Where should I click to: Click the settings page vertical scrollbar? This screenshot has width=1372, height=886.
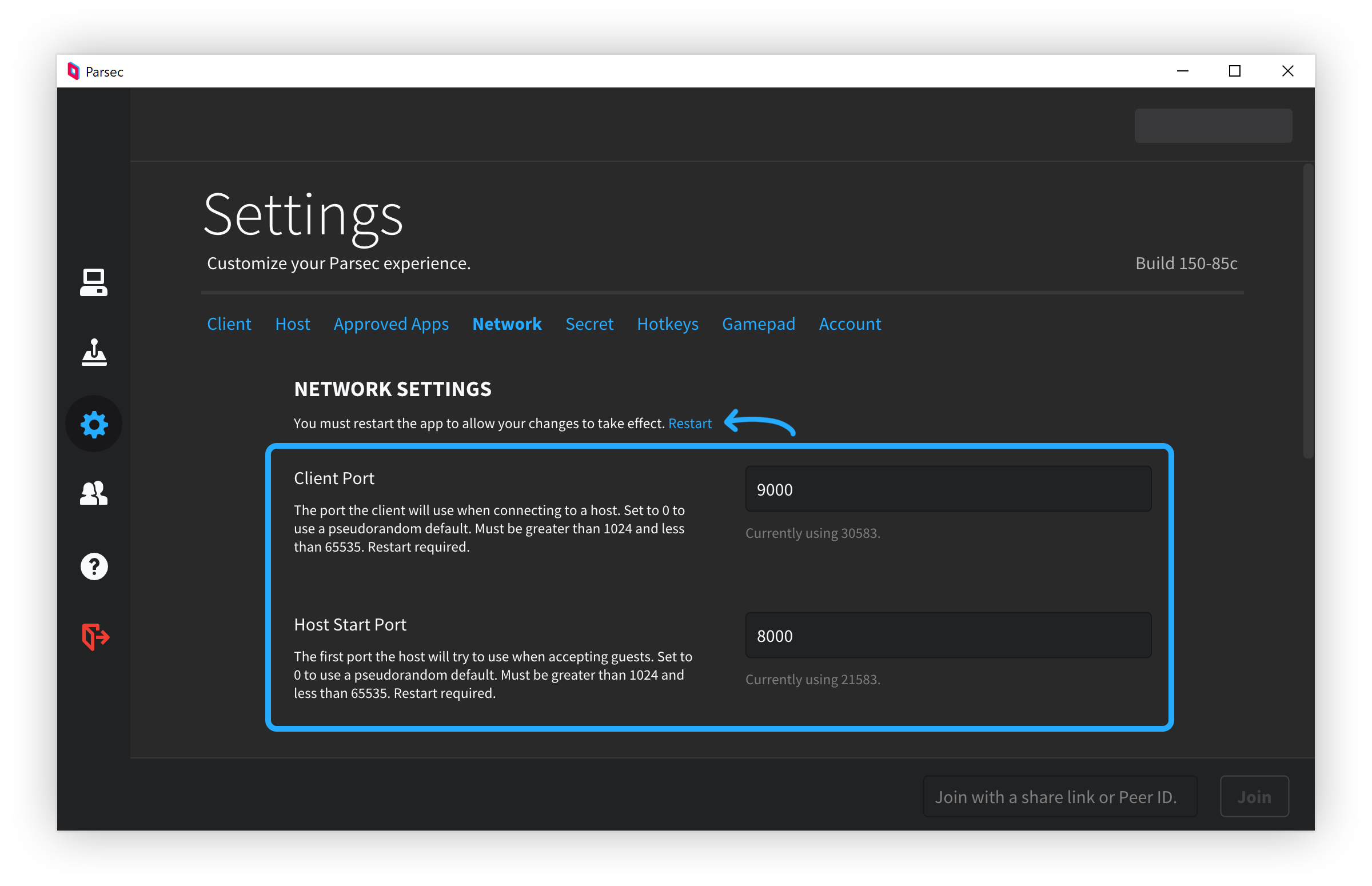pyautogui.click(x=1307, y=311)
